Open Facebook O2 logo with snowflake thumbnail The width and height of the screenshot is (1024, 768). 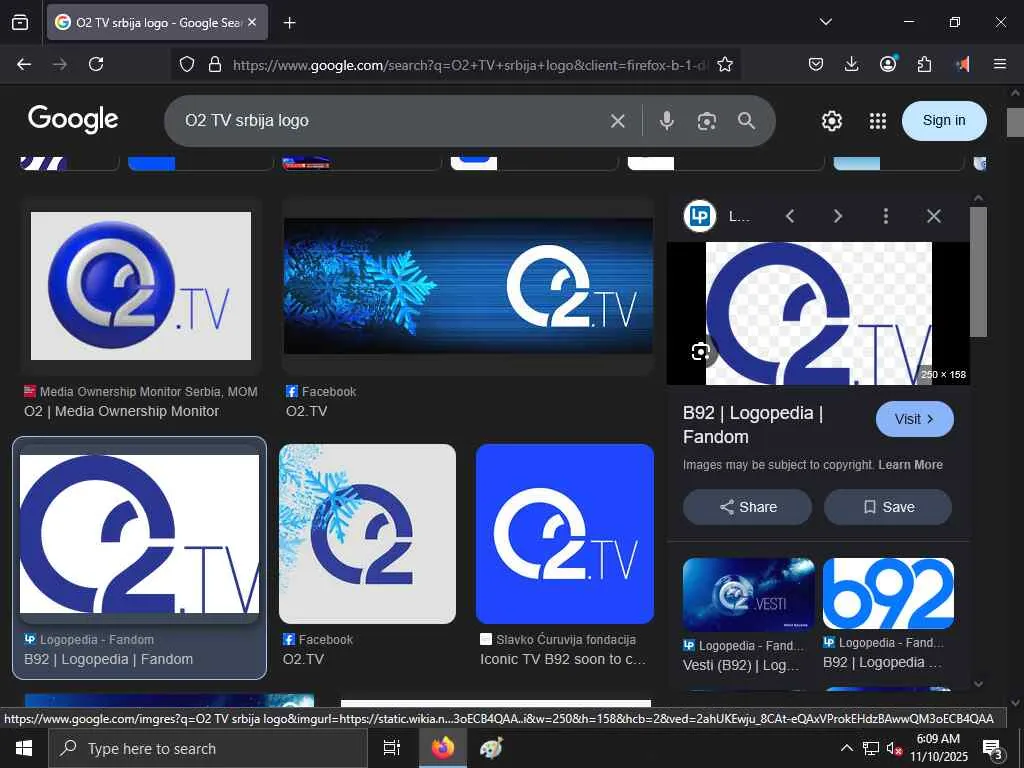click(368, 534)
